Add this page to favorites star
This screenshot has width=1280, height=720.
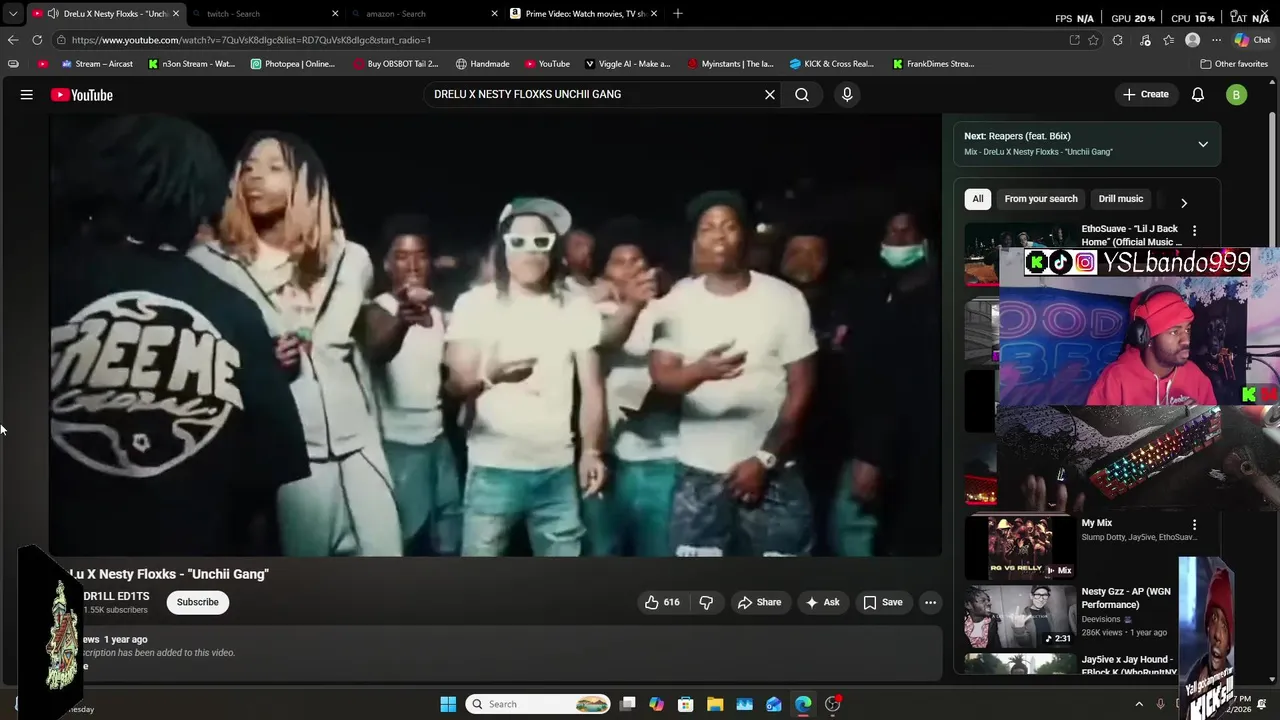[1094, 40]
